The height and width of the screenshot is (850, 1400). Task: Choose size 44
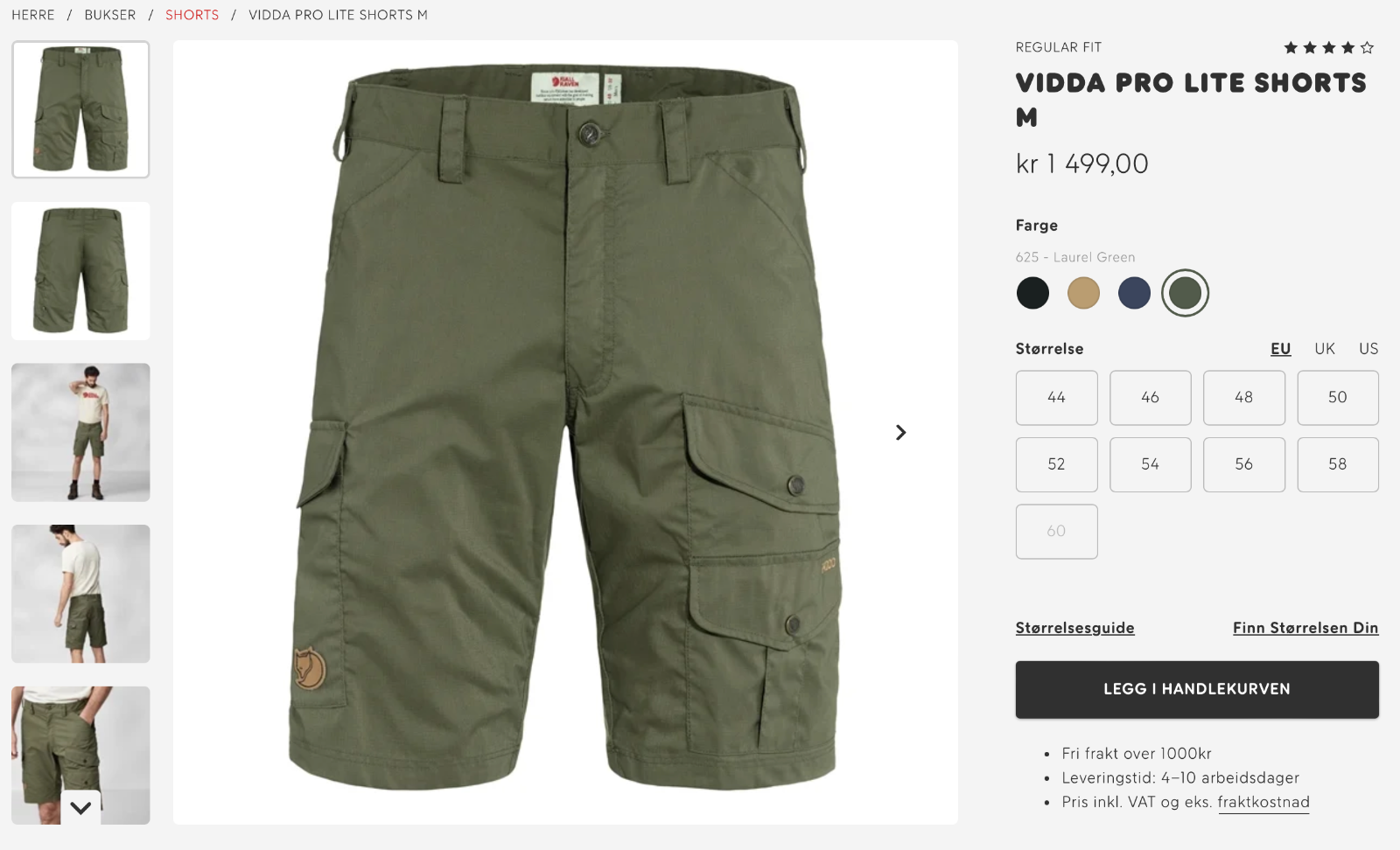pos(1056,398)
